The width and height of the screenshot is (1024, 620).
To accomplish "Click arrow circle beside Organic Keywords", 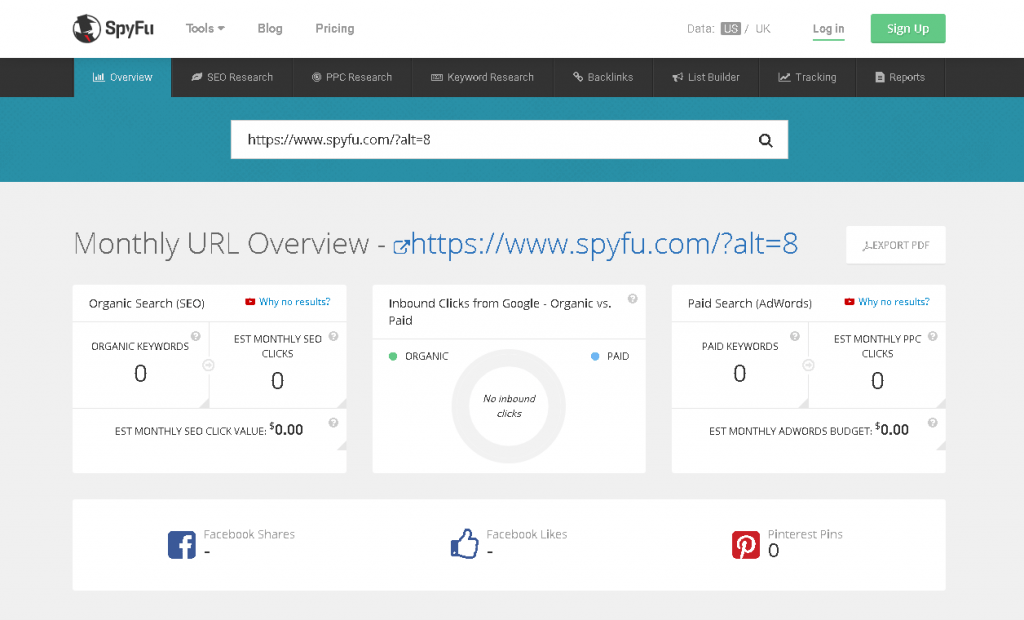I will pyautogui.click(x=208, y=365).
